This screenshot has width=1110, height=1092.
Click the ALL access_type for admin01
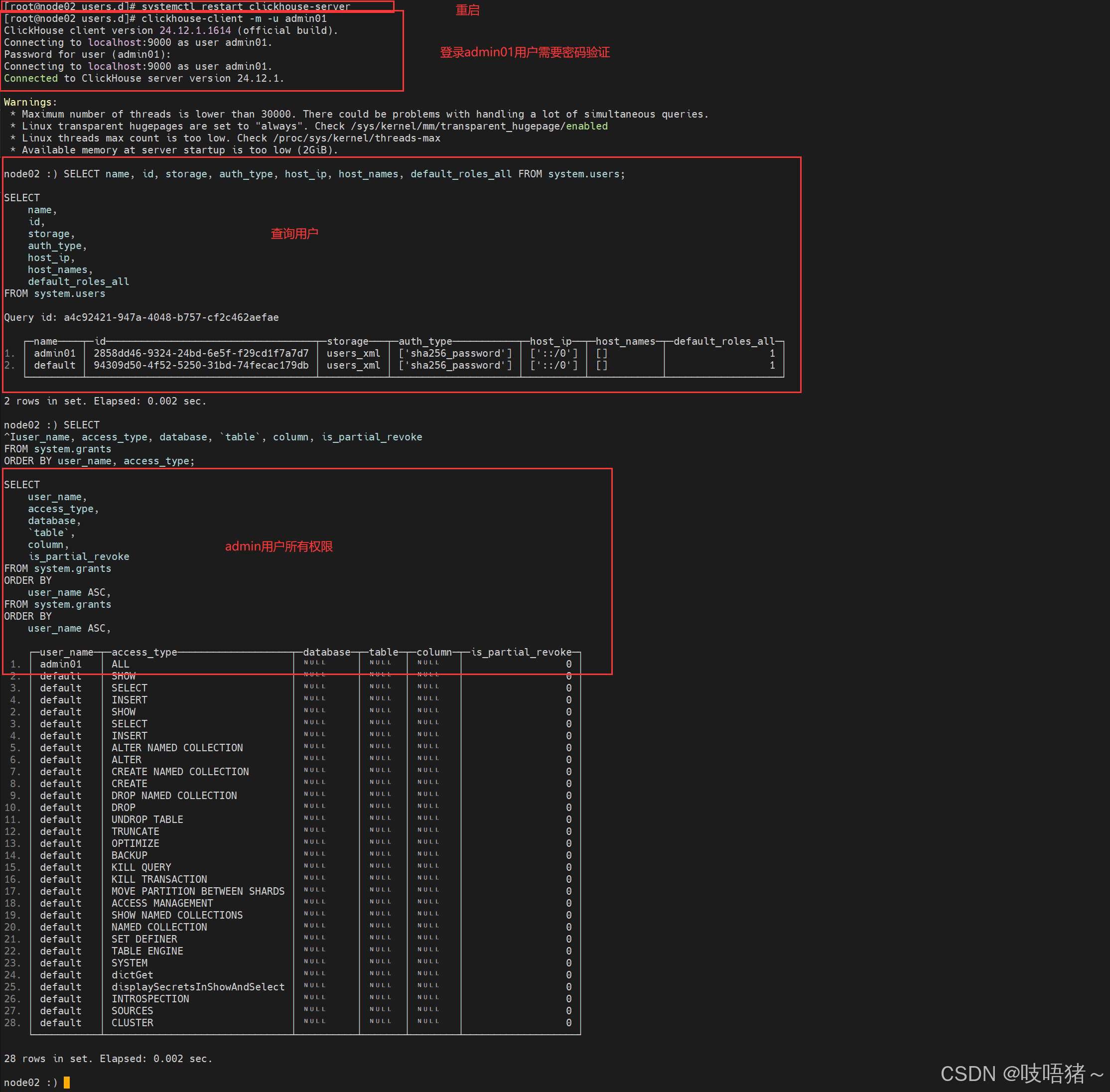point(121,664)
